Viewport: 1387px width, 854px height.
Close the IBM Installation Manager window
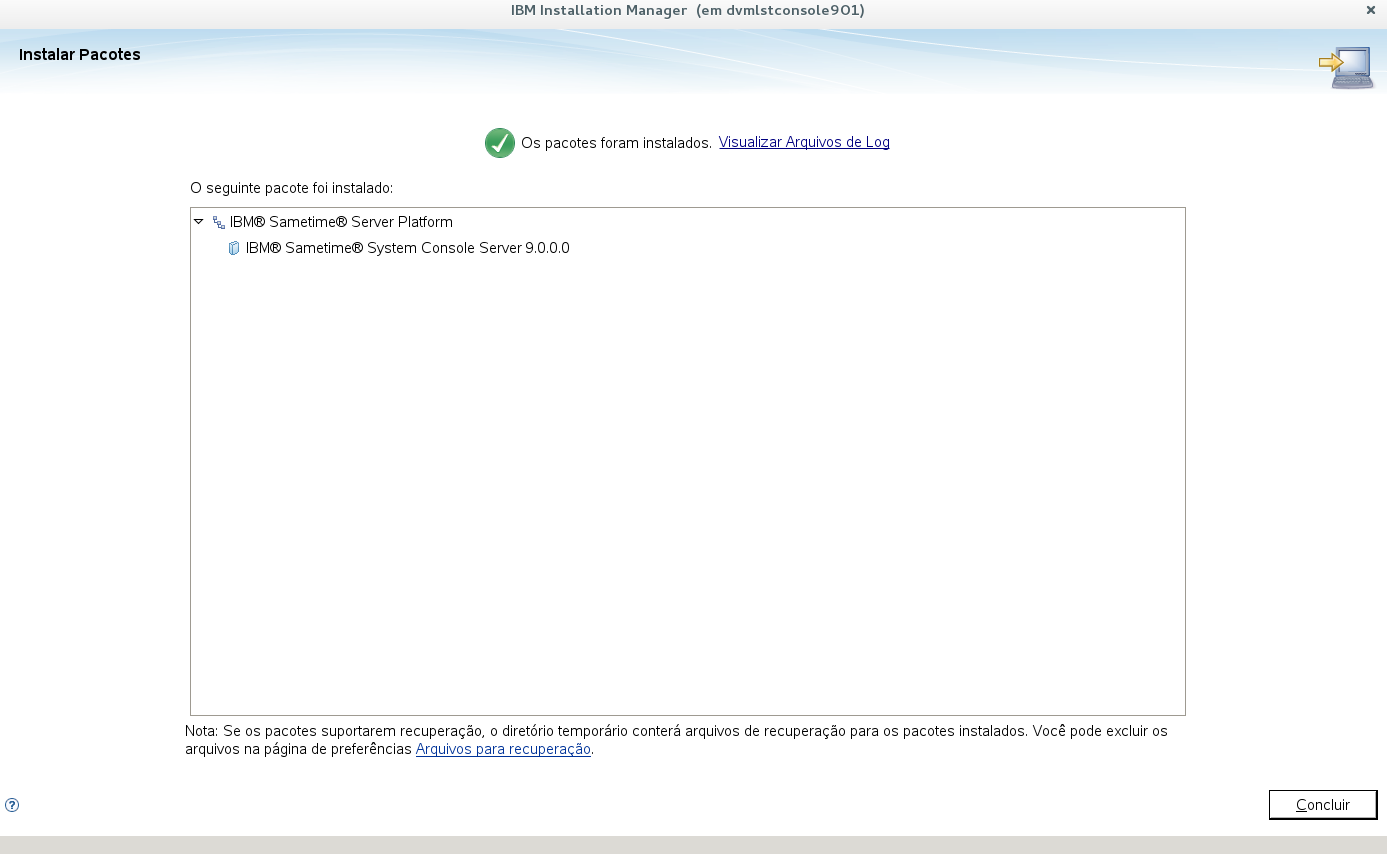coord(1370,10)
